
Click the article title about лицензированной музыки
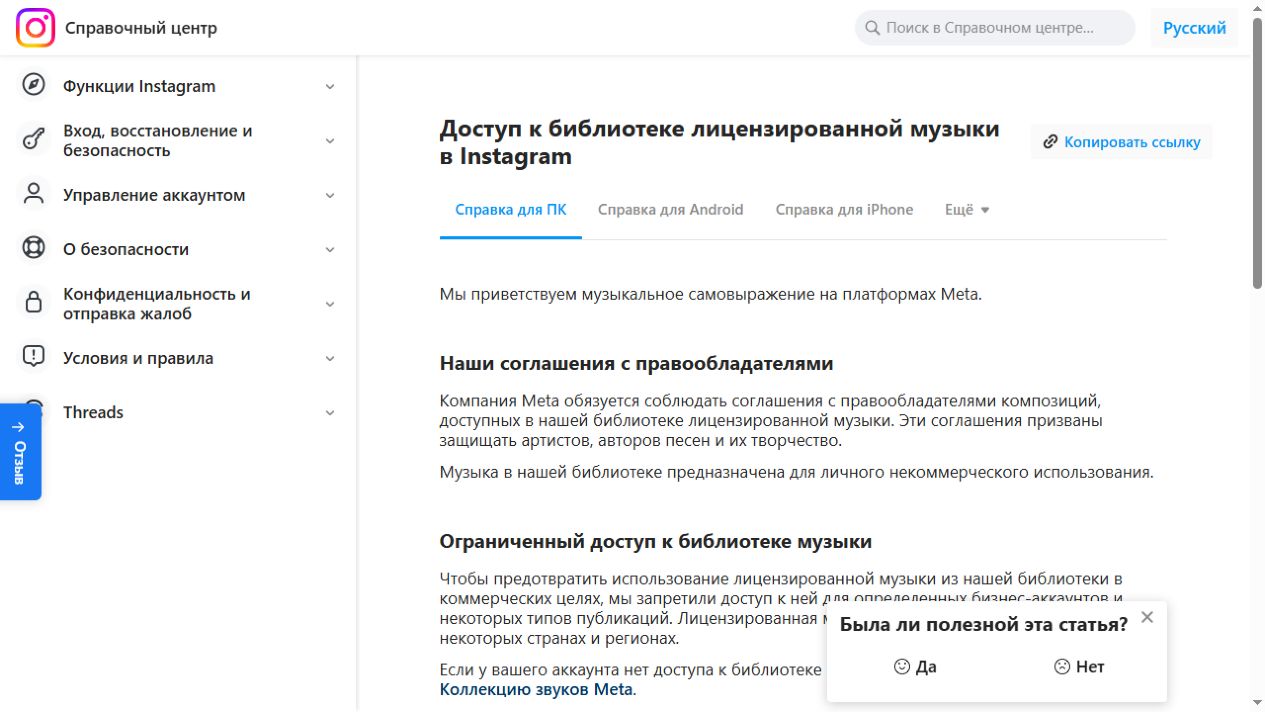pos(719,142)
